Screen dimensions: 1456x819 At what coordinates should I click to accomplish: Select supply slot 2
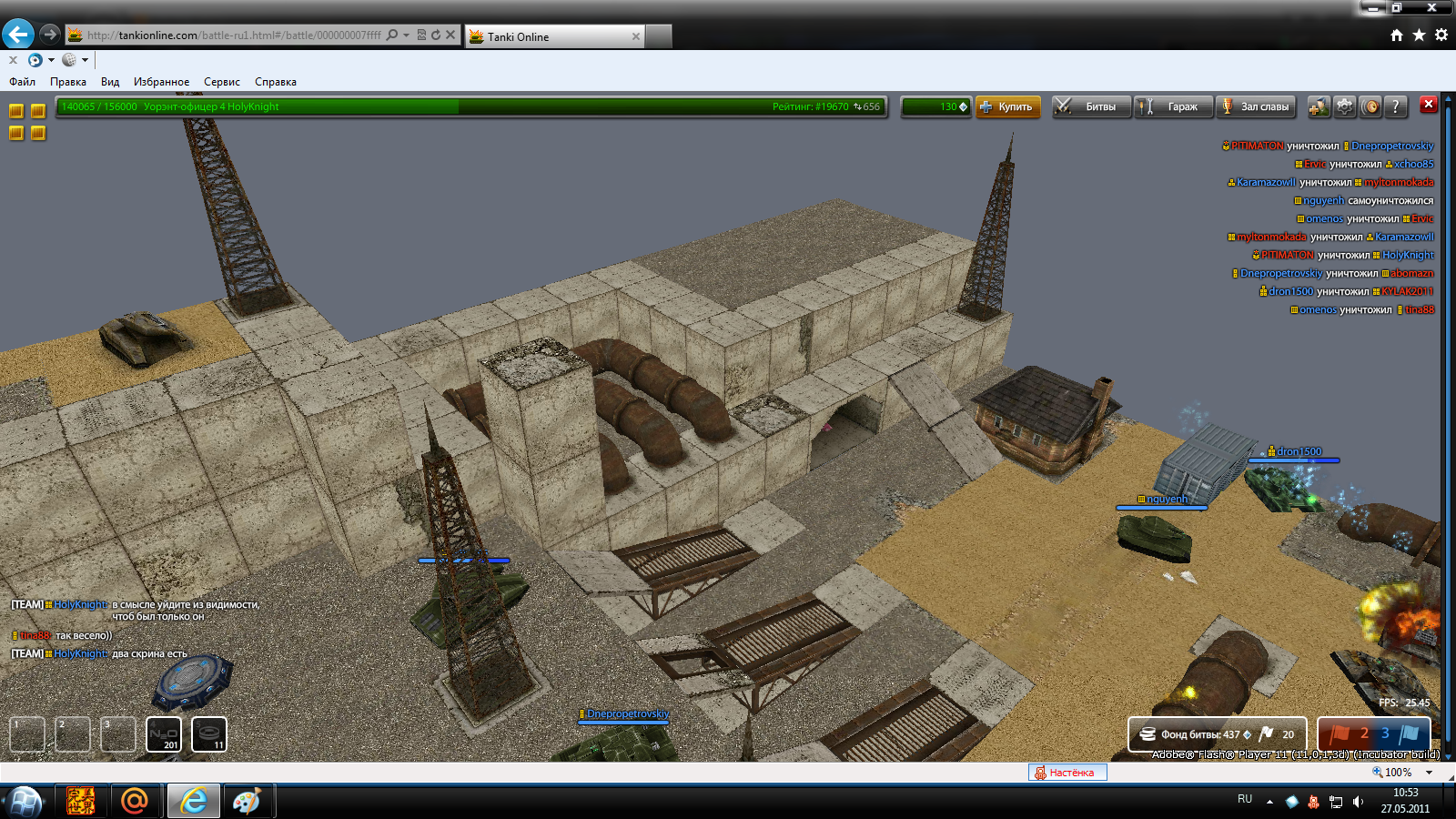[73, 734]
